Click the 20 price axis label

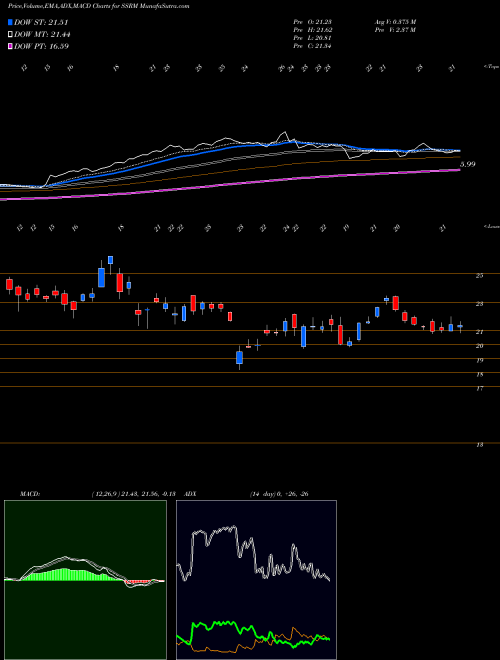point(479,346)
